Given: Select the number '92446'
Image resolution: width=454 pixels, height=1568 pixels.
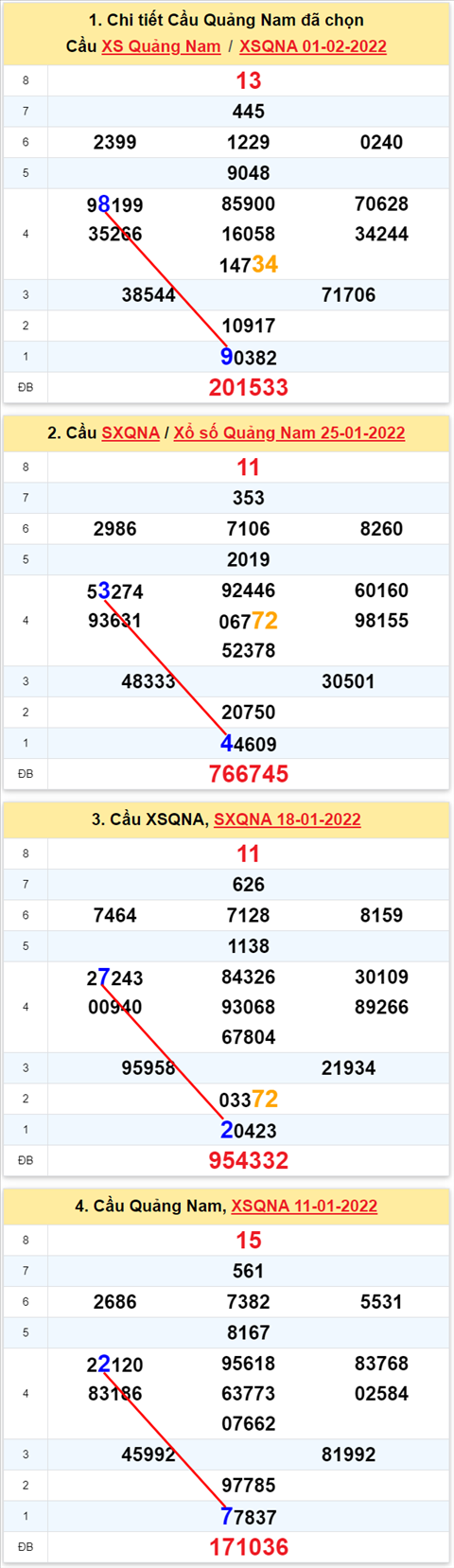Looking at the screenshot, I should 249,590.
